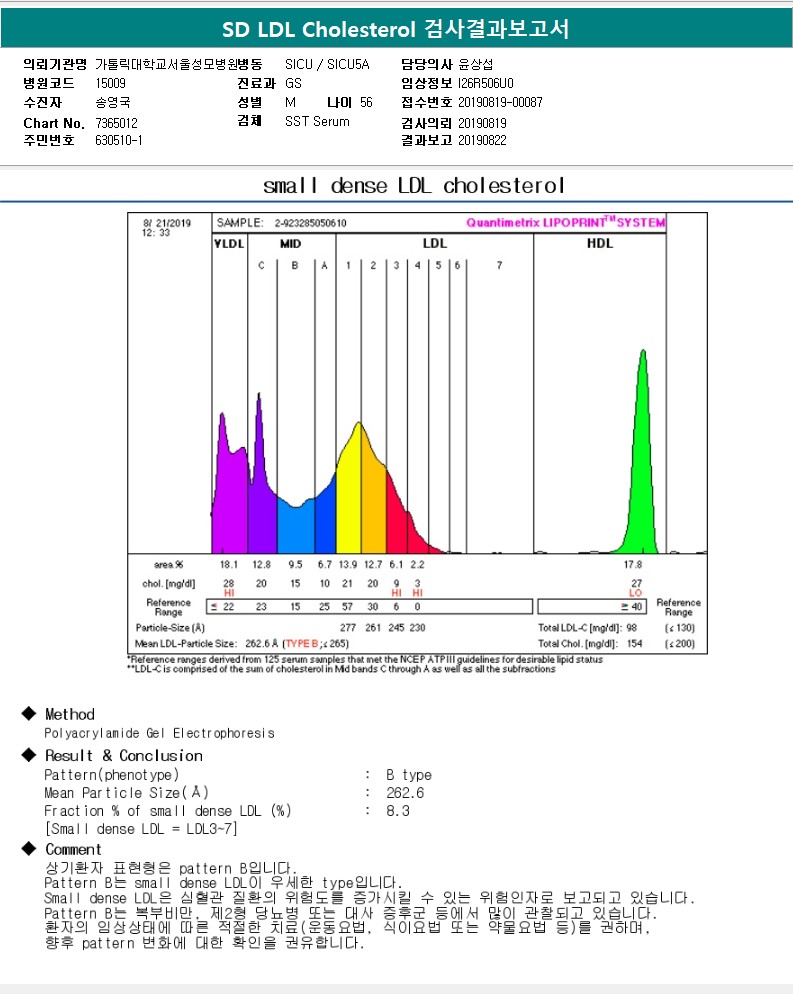
Task: Click the NCEP ATP III reference ranges footnote
Action: pos(365,659)
